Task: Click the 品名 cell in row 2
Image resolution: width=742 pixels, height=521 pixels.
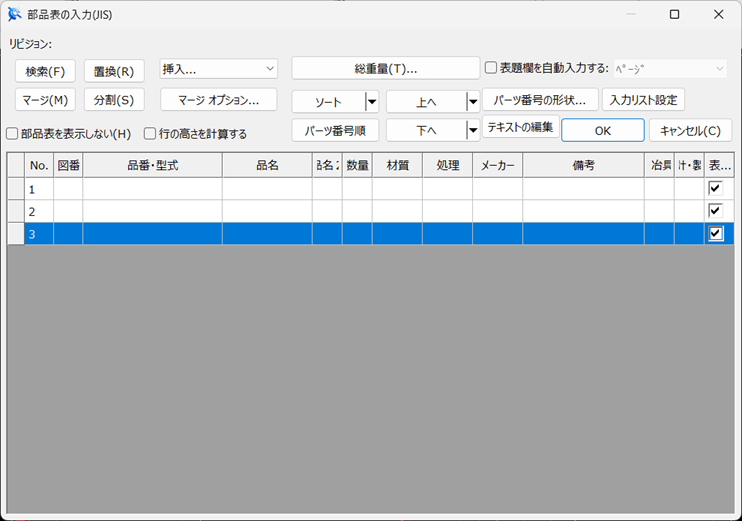Action: (267, 211)
